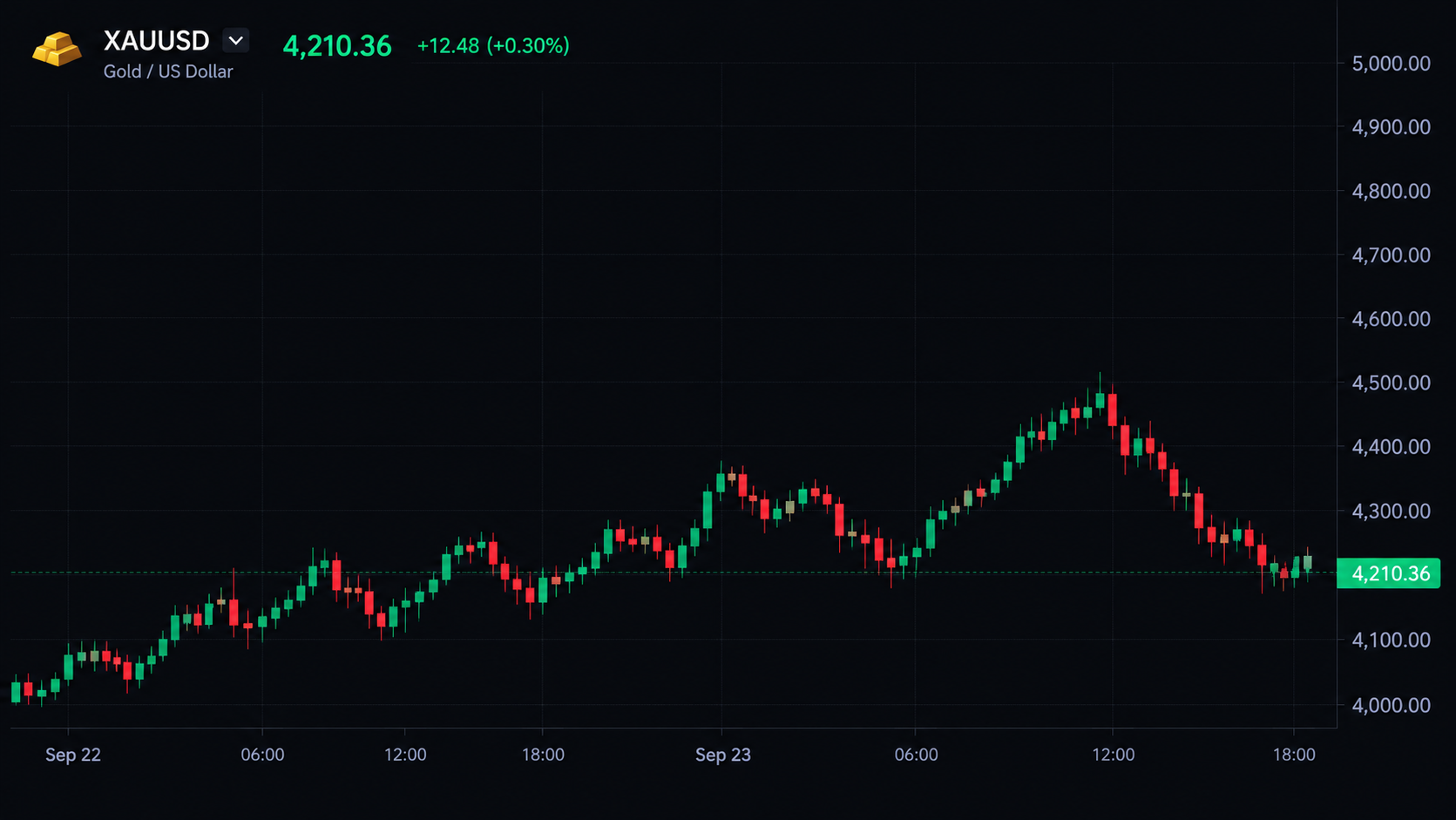Image resolution: width=1456 pixels, height=820 pixels.
Task: Click the 4,500.00 price axis label
Action: tap(1391, 383)
